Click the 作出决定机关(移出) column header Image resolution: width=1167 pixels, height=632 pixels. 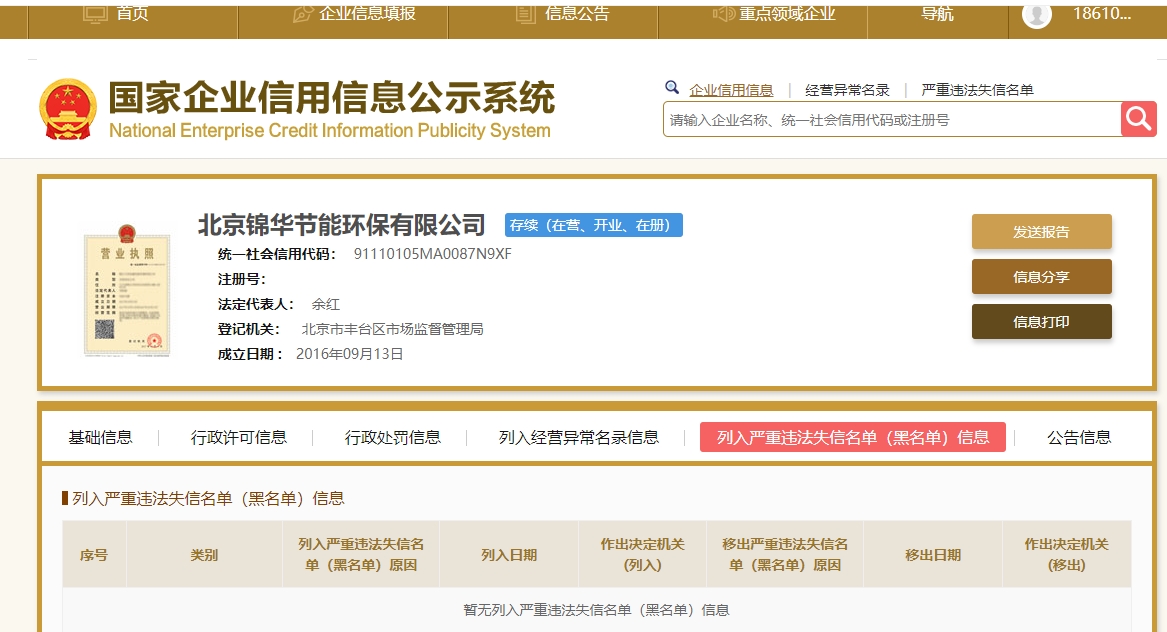coord(1067,555)
